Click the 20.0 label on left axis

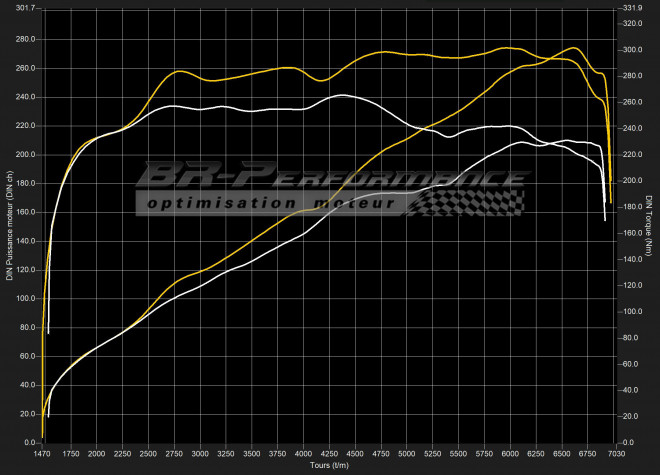click(27, 414)
